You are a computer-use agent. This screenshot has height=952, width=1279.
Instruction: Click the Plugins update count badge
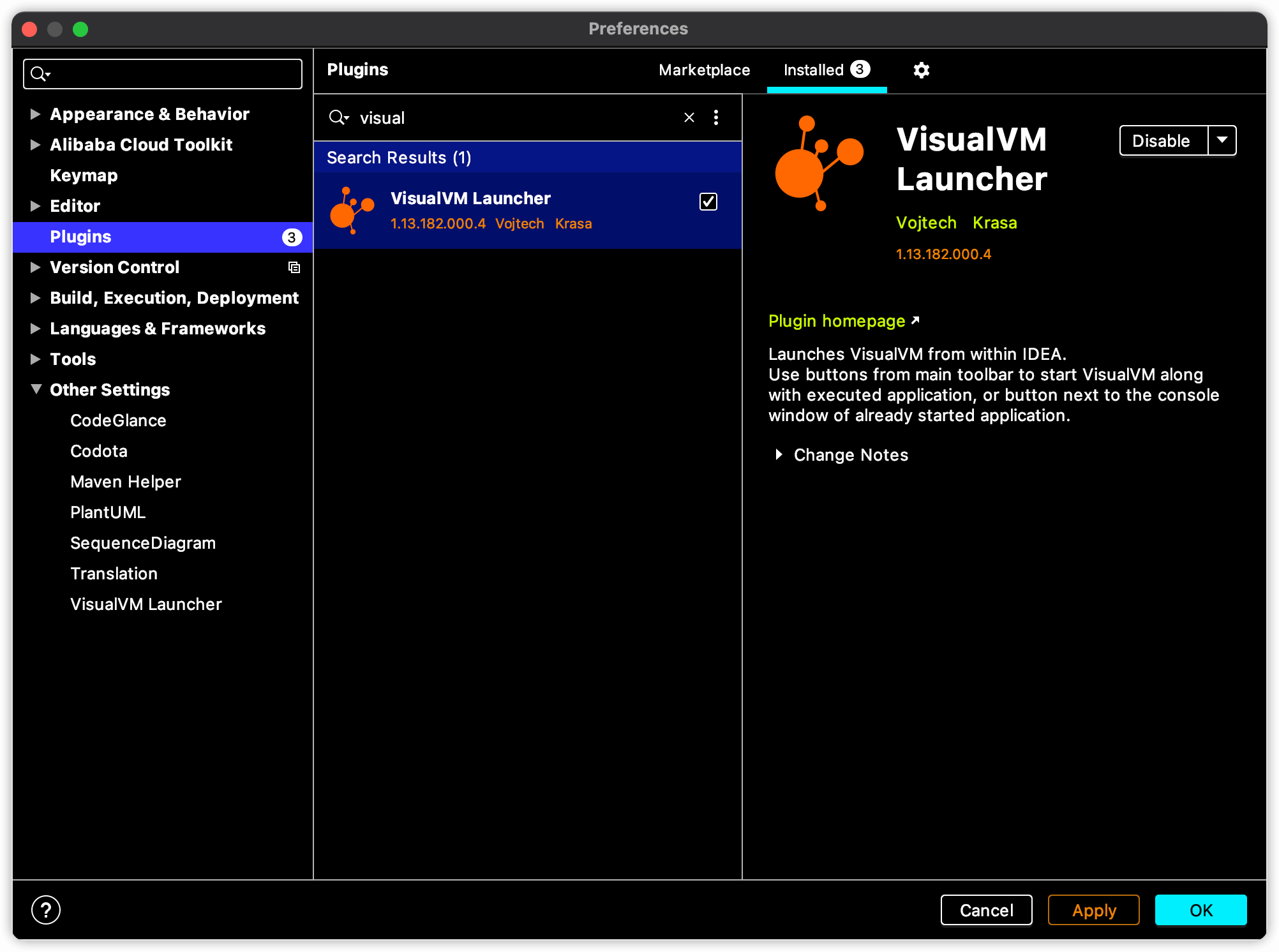(x=292, y=237)
